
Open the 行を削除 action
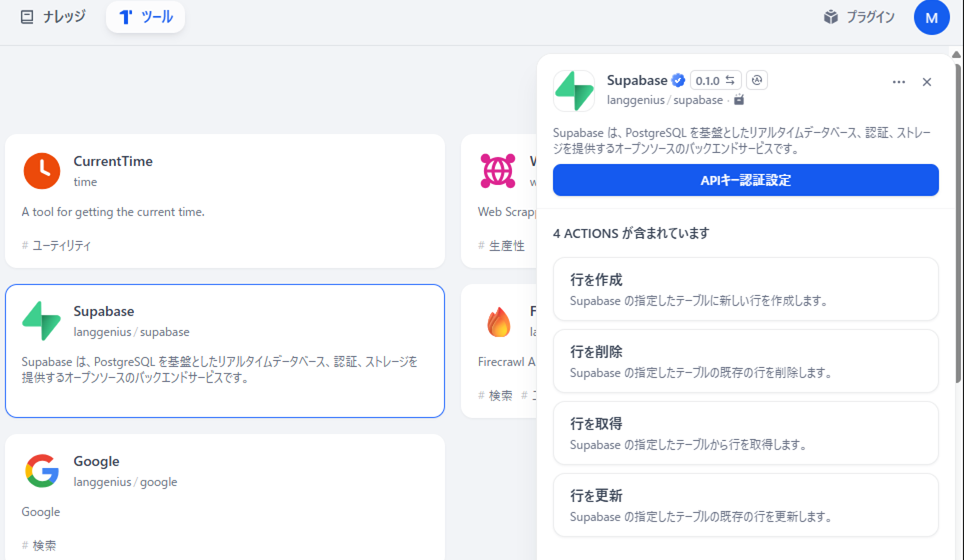[745, 361]
